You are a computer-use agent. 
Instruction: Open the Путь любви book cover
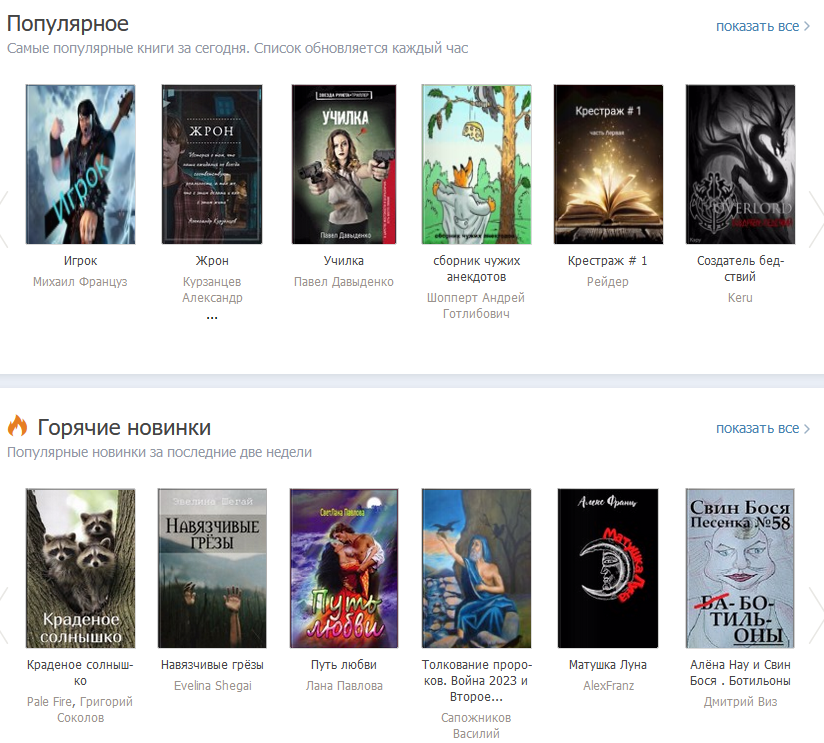pos(344,569)
